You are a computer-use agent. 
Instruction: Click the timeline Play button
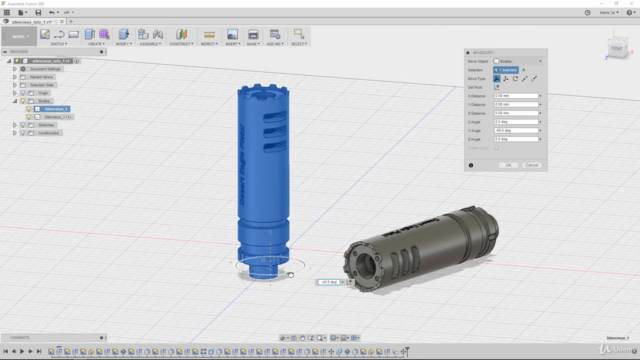click(x=22, y=351)
